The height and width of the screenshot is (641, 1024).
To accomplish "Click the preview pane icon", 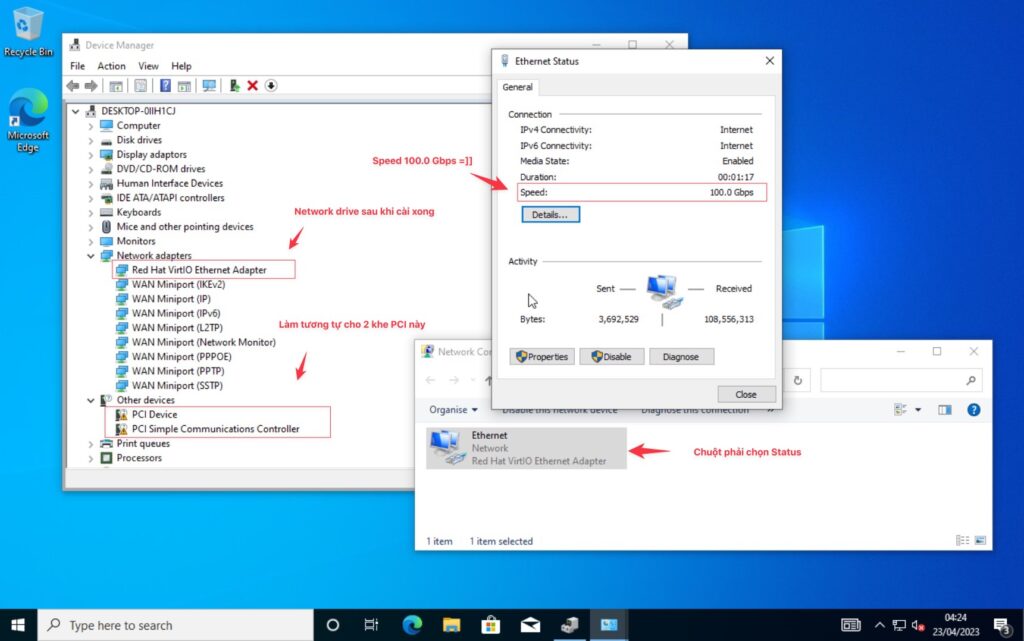I will [x=944, y=410].
